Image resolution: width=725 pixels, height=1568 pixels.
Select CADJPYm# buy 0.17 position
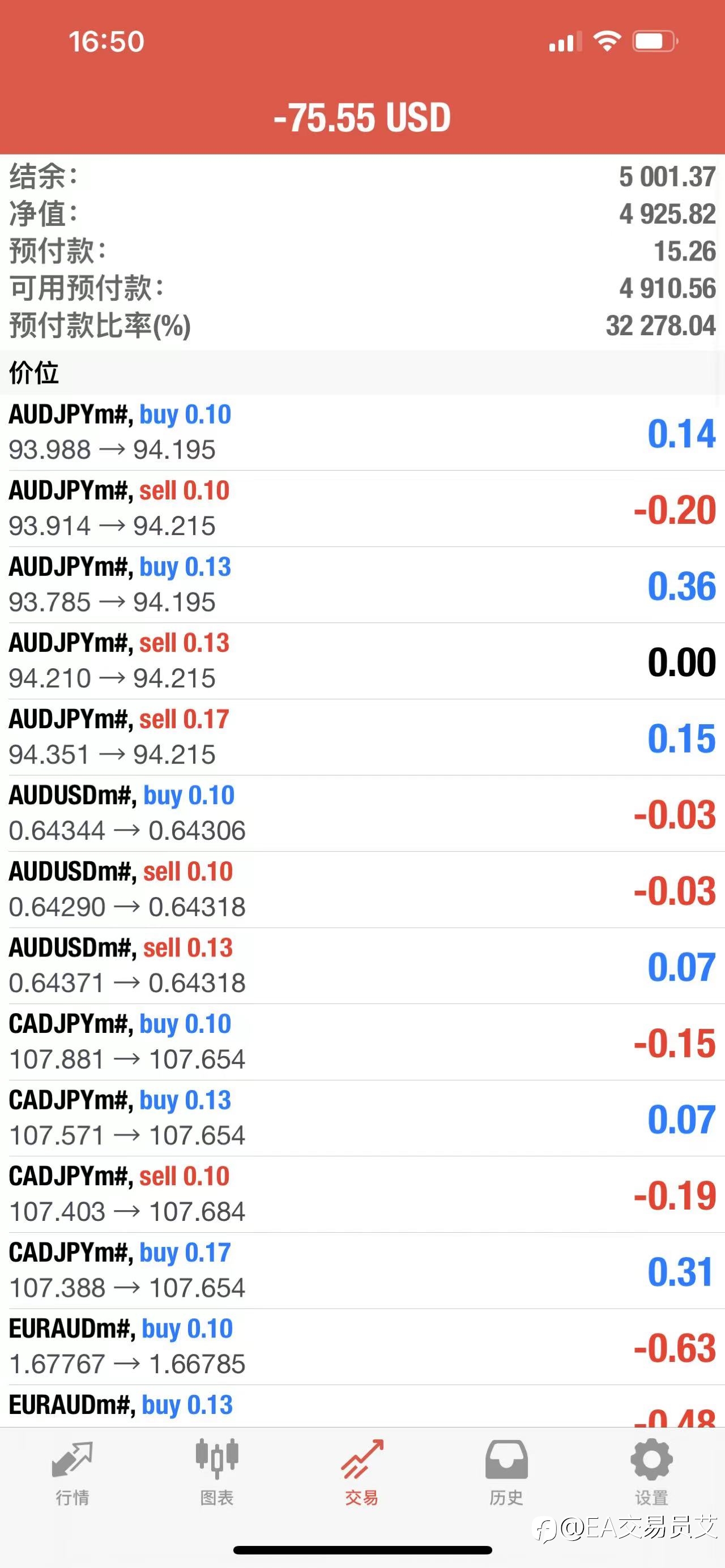[362, 1270]
